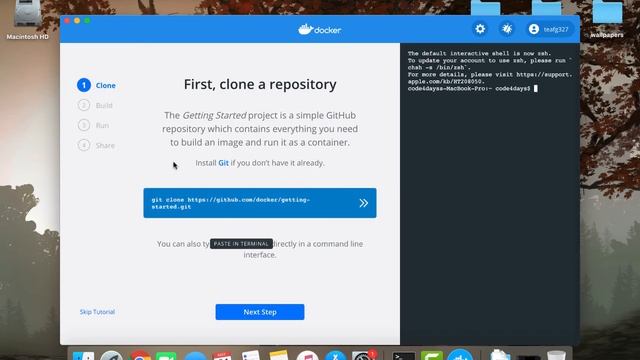Screen dimensions: 640x360
Task: Click Skip Tutorial link
Action: (97, 312)
